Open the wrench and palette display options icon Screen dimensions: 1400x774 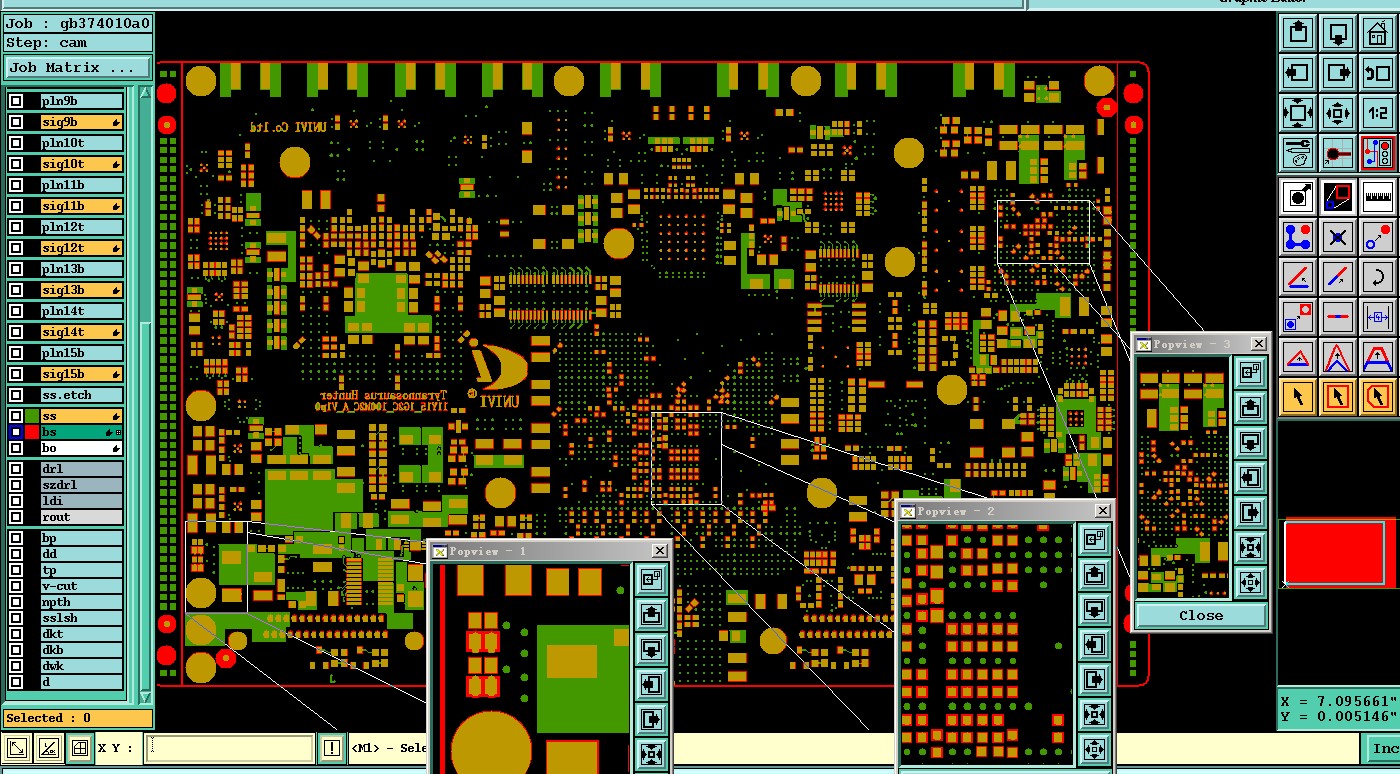[1298, 152]
